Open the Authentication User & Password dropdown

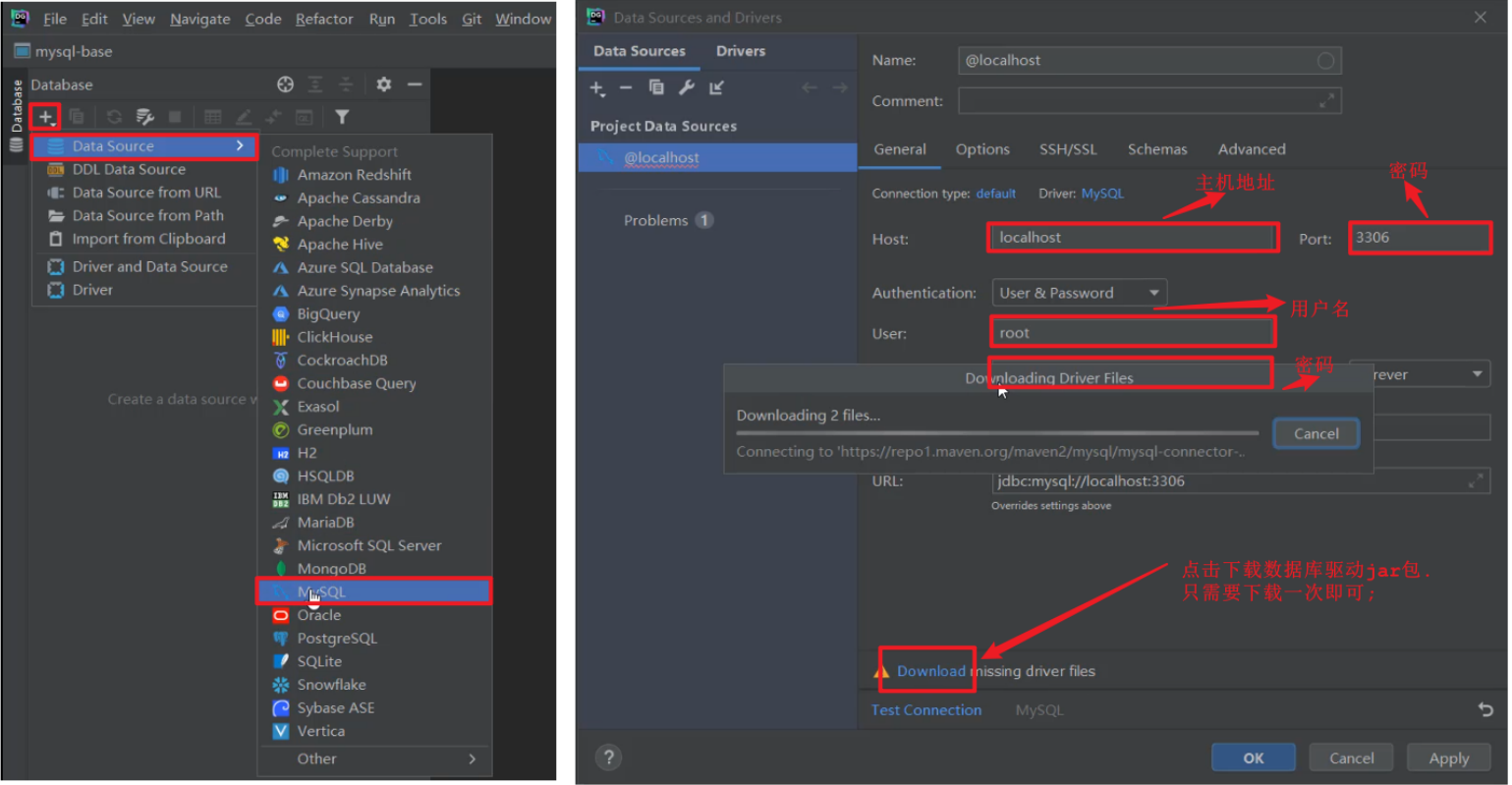[1080, 293]
